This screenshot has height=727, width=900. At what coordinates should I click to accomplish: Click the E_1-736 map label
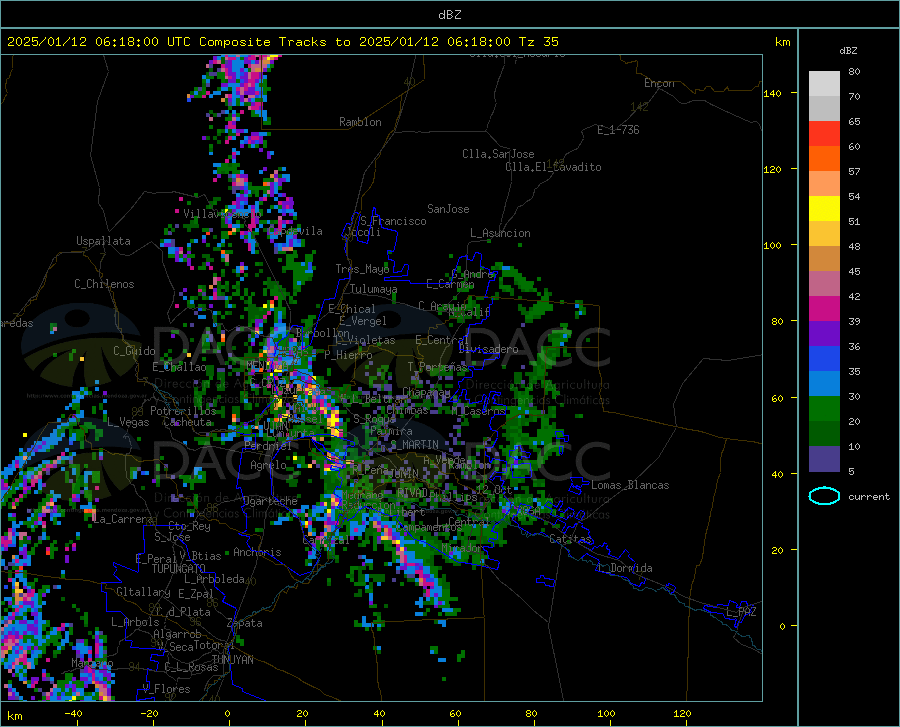click(618, 130)
